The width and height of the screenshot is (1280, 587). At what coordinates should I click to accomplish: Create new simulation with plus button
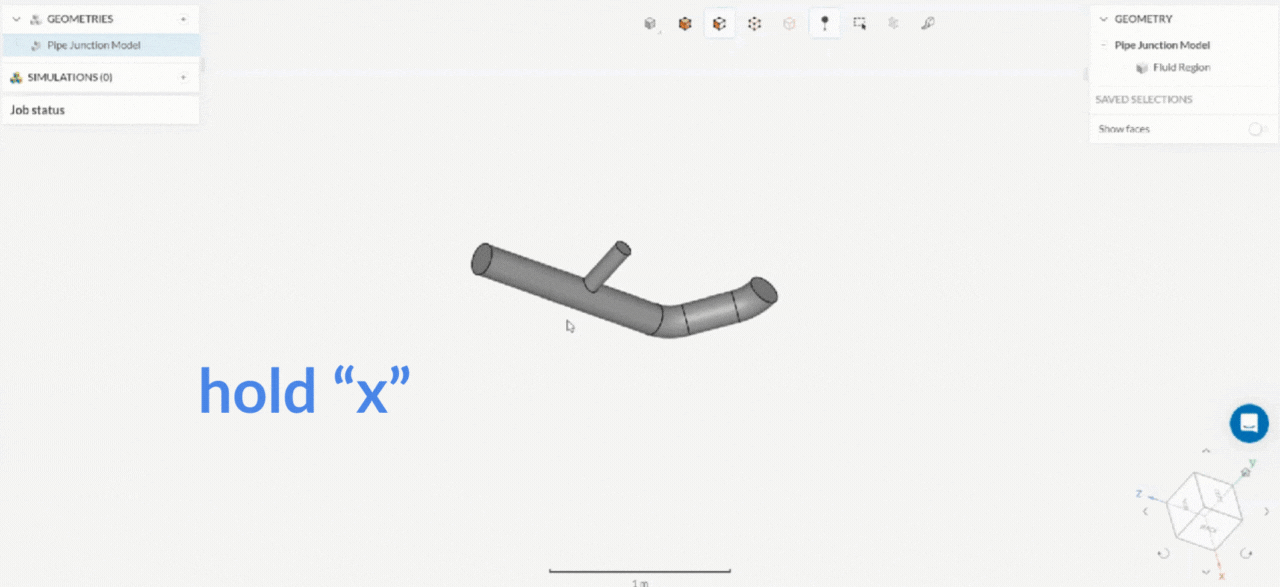tap(183, 77)
